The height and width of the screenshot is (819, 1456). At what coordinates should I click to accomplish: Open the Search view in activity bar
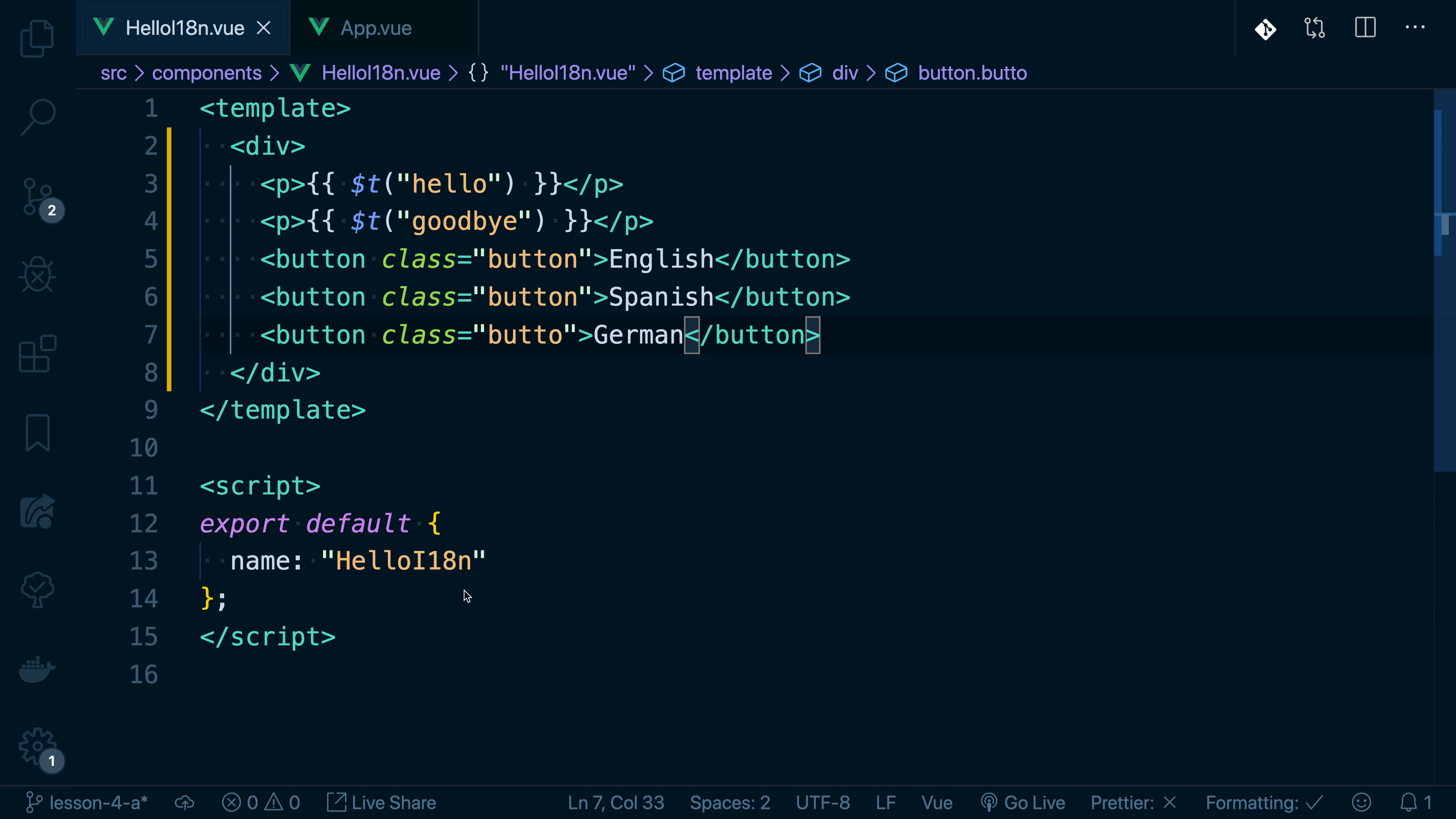click(x=37, y=117)
